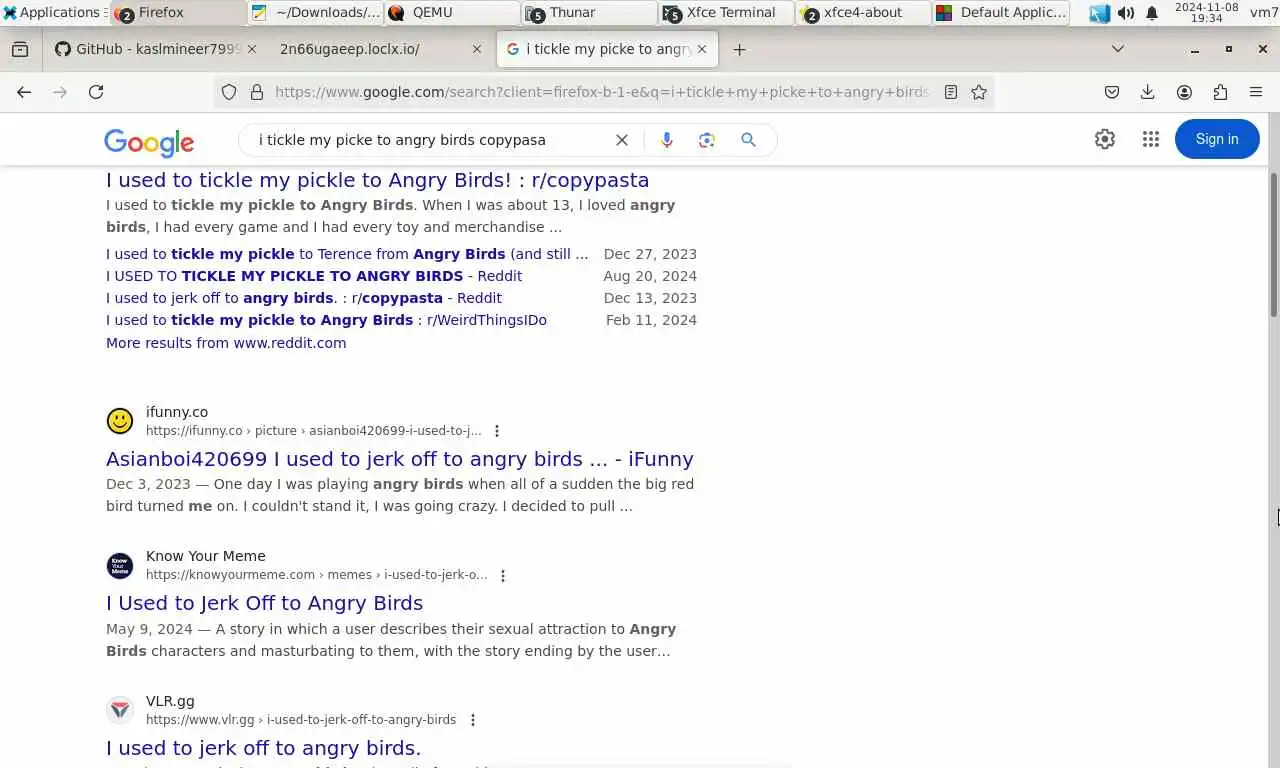Open options menu for Know Your Meme result
1280x768 pixels.
coord(503,575)
